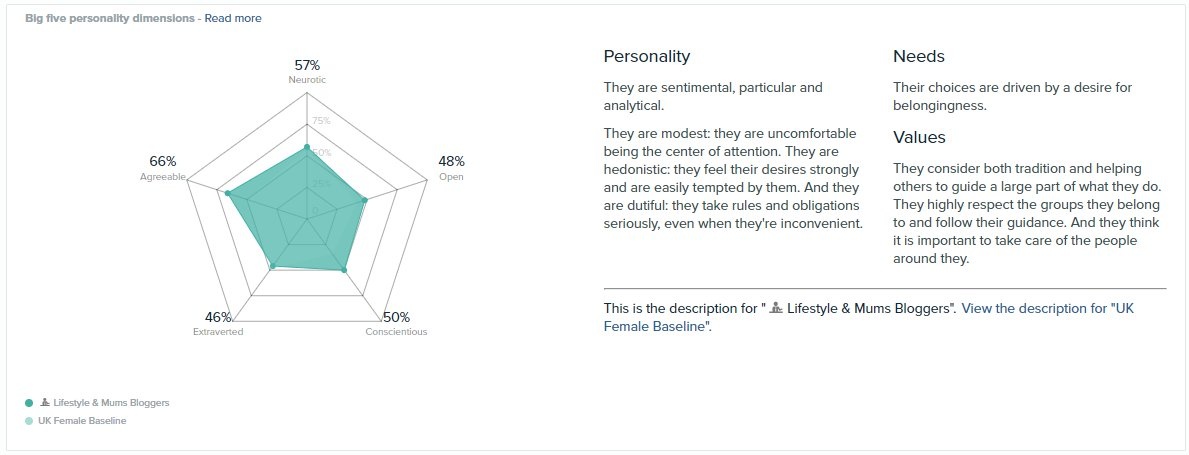Screen dimensions: 1189x455
Task: Select the Neurotic data point on radar
Action: click(x=307, y=147)
